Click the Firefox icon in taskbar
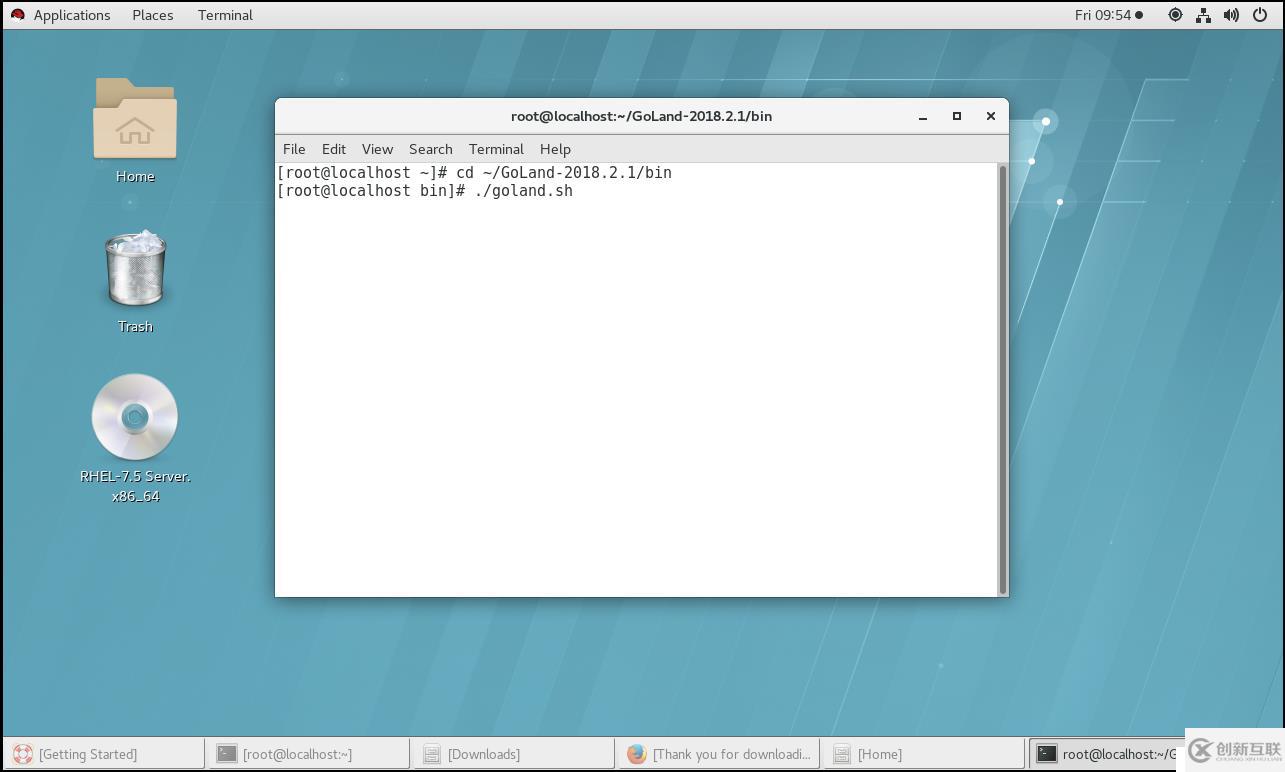The image size is (1285, 772). coord(637,754)
